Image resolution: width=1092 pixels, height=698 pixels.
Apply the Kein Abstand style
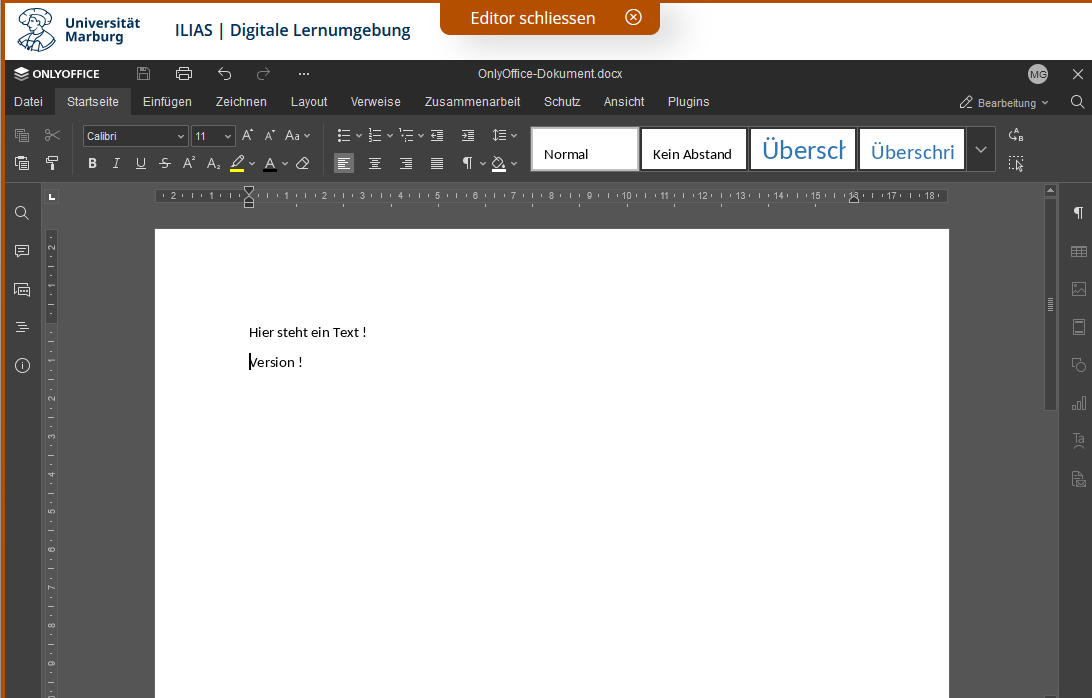click(x=693, y=149)
